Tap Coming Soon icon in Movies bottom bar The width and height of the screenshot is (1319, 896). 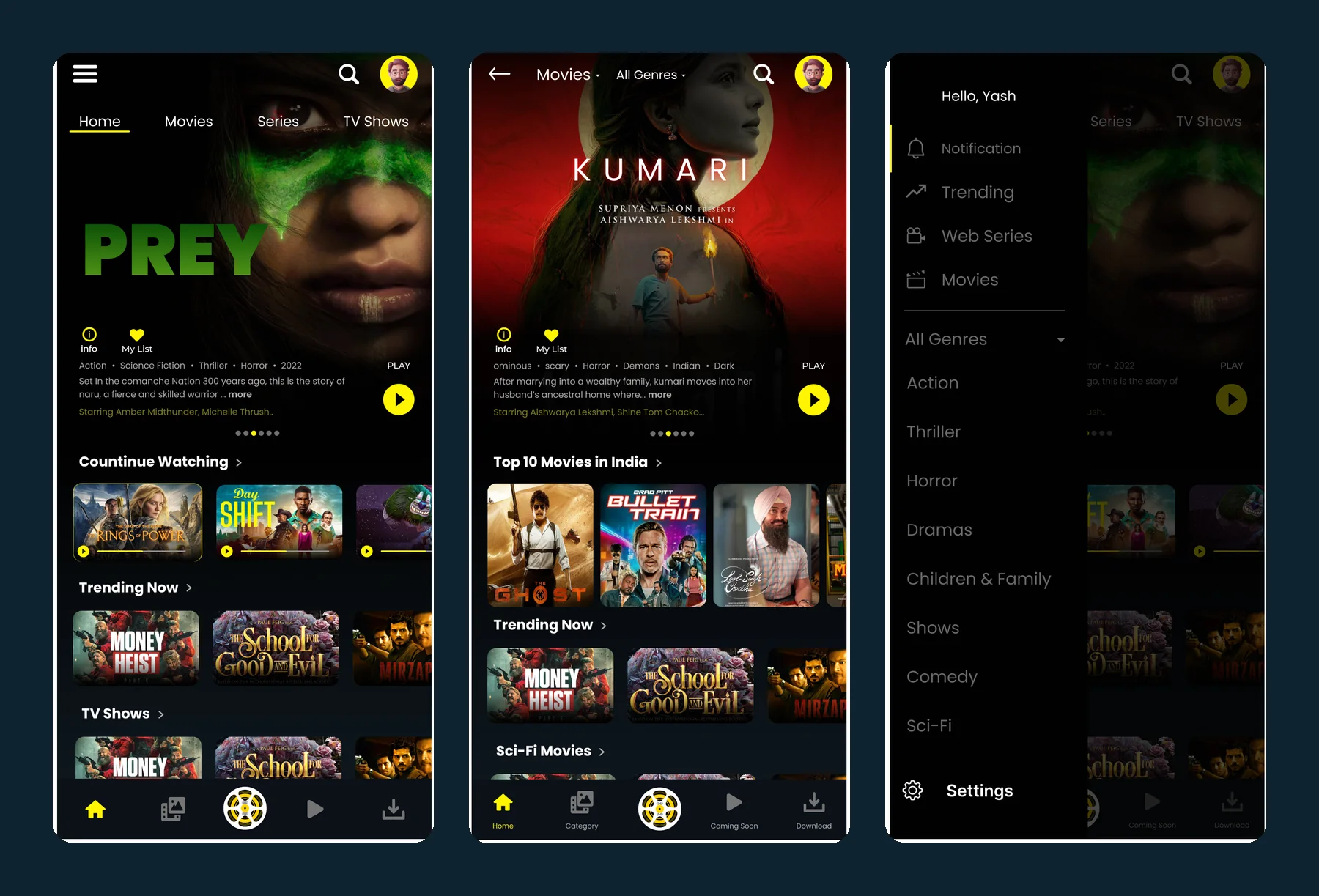coord(734,810)
